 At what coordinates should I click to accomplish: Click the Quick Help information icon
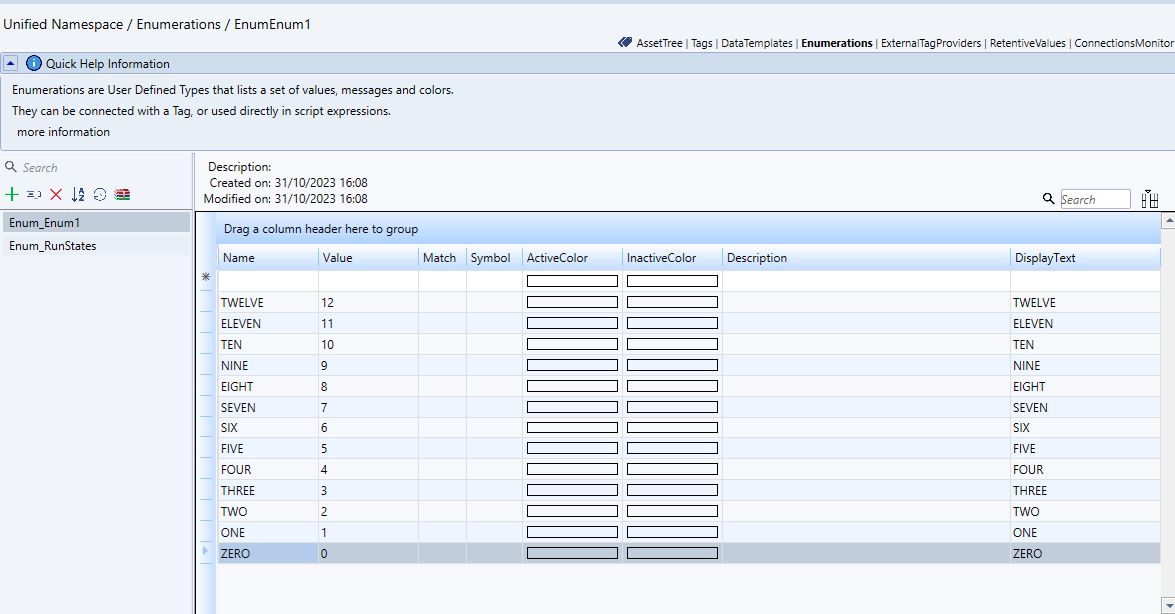[34, 63]
